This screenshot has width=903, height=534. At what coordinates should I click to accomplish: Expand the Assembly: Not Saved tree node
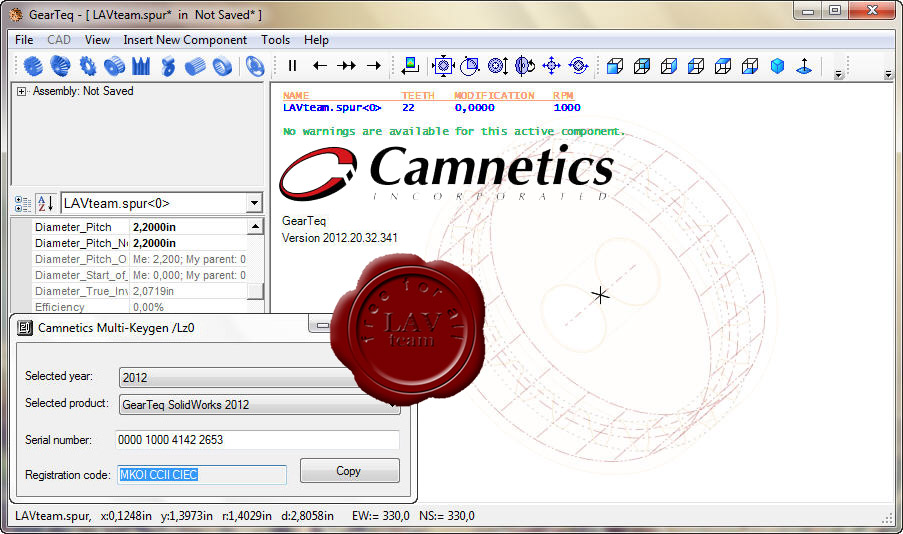pos(21,91)
